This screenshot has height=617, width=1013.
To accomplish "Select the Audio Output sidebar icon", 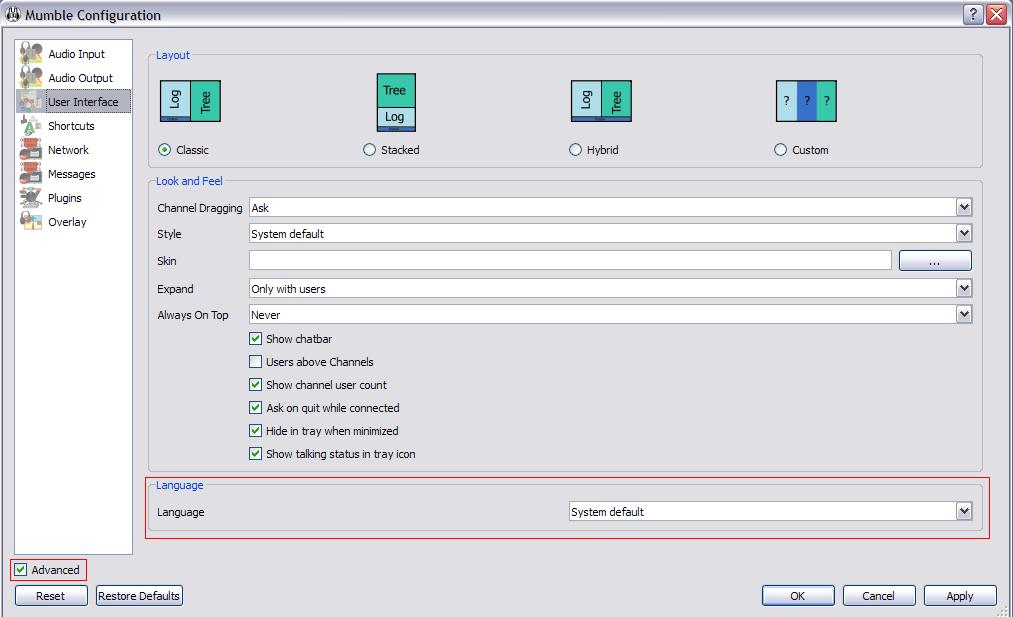I will (31, 78).
